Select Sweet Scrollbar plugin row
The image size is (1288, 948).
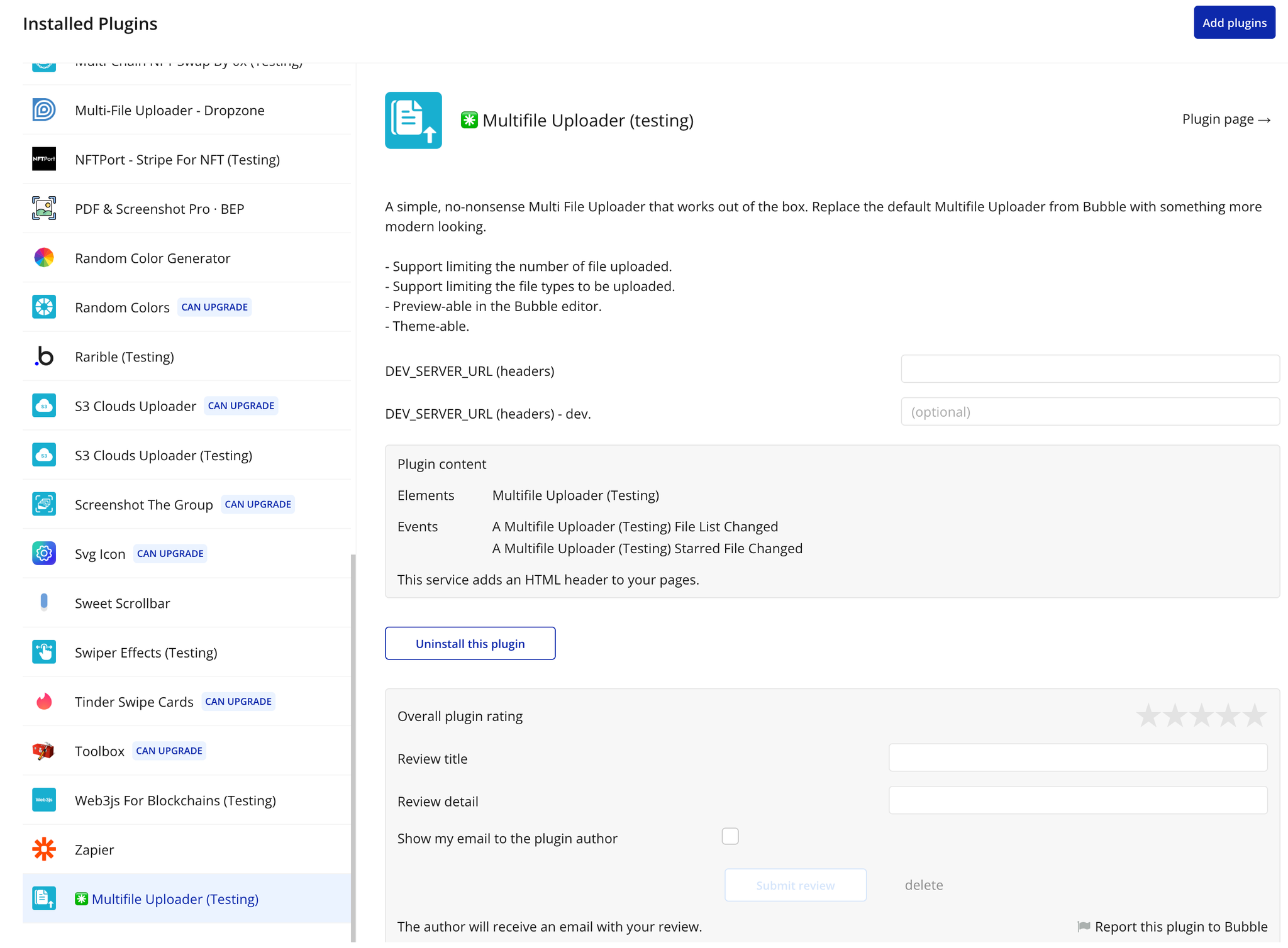coord(186,603)
